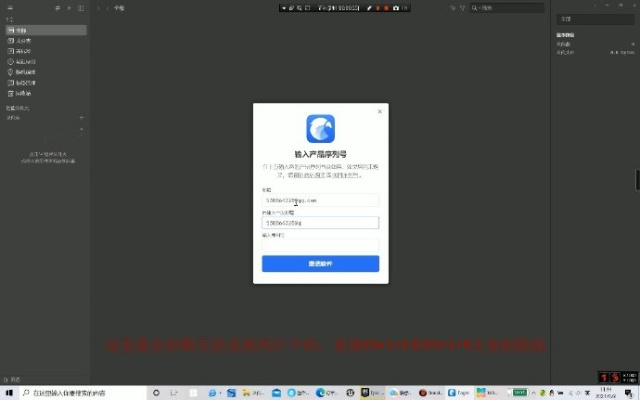Viewport: 640px width, 400px height.
Task: Click the plus icon in sidebar header
Action: pos(69,8)
